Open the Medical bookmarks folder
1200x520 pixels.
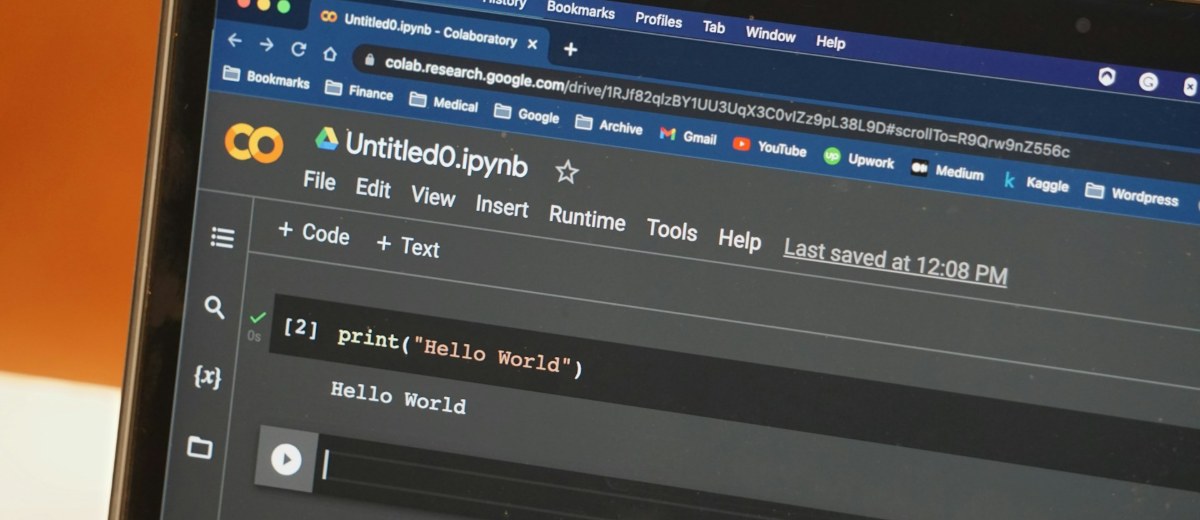(x=443, y=103)
